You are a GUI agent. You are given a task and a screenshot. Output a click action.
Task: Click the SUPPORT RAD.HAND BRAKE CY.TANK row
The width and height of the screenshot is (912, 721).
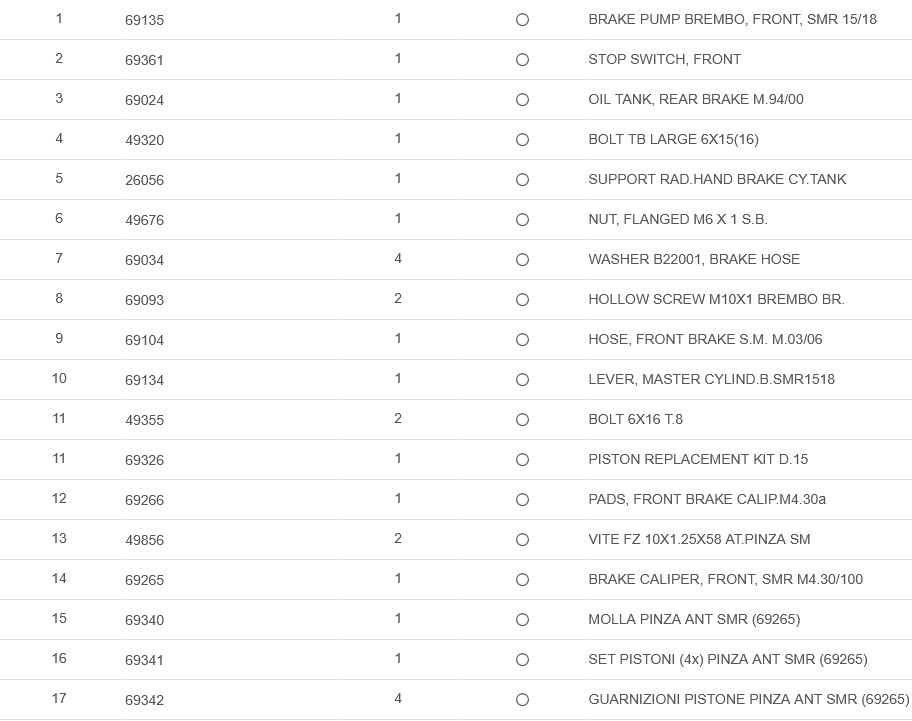point(716,179)
